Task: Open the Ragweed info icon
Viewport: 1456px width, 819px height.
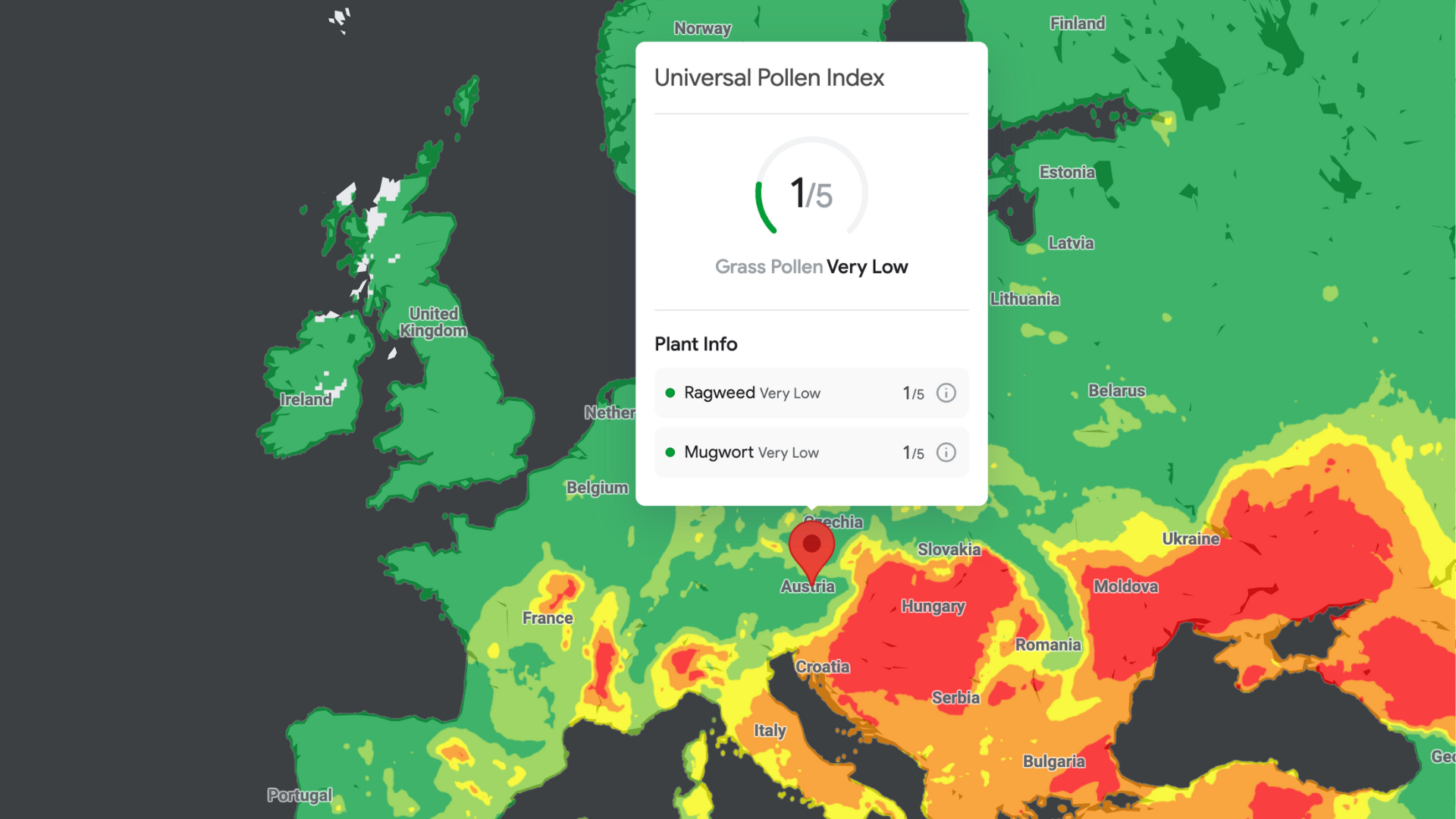Action: [946, 393]
